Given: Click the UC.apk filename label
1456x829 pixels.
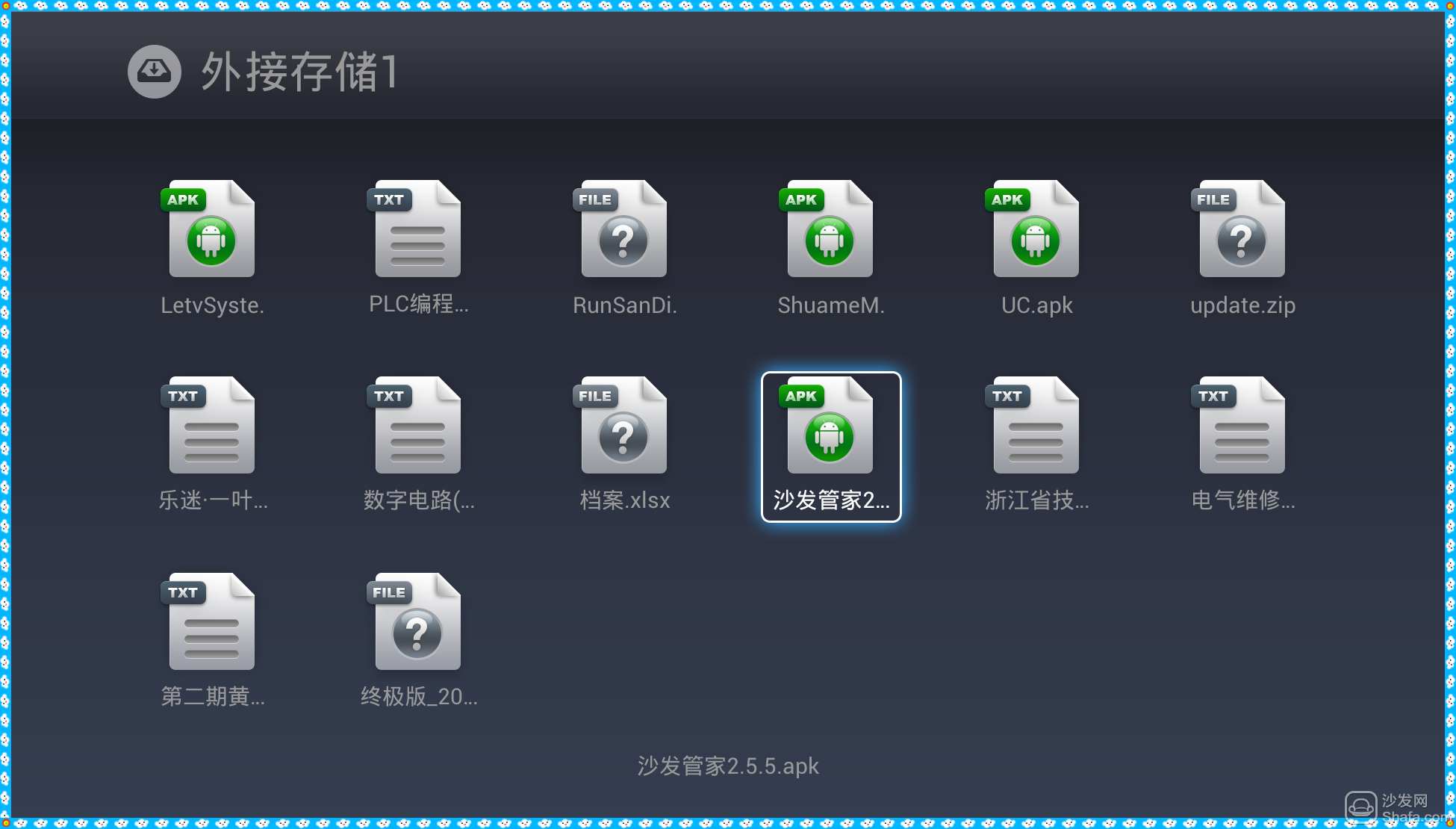Looking at the screenshot, I should click(x=1036, y=305).
